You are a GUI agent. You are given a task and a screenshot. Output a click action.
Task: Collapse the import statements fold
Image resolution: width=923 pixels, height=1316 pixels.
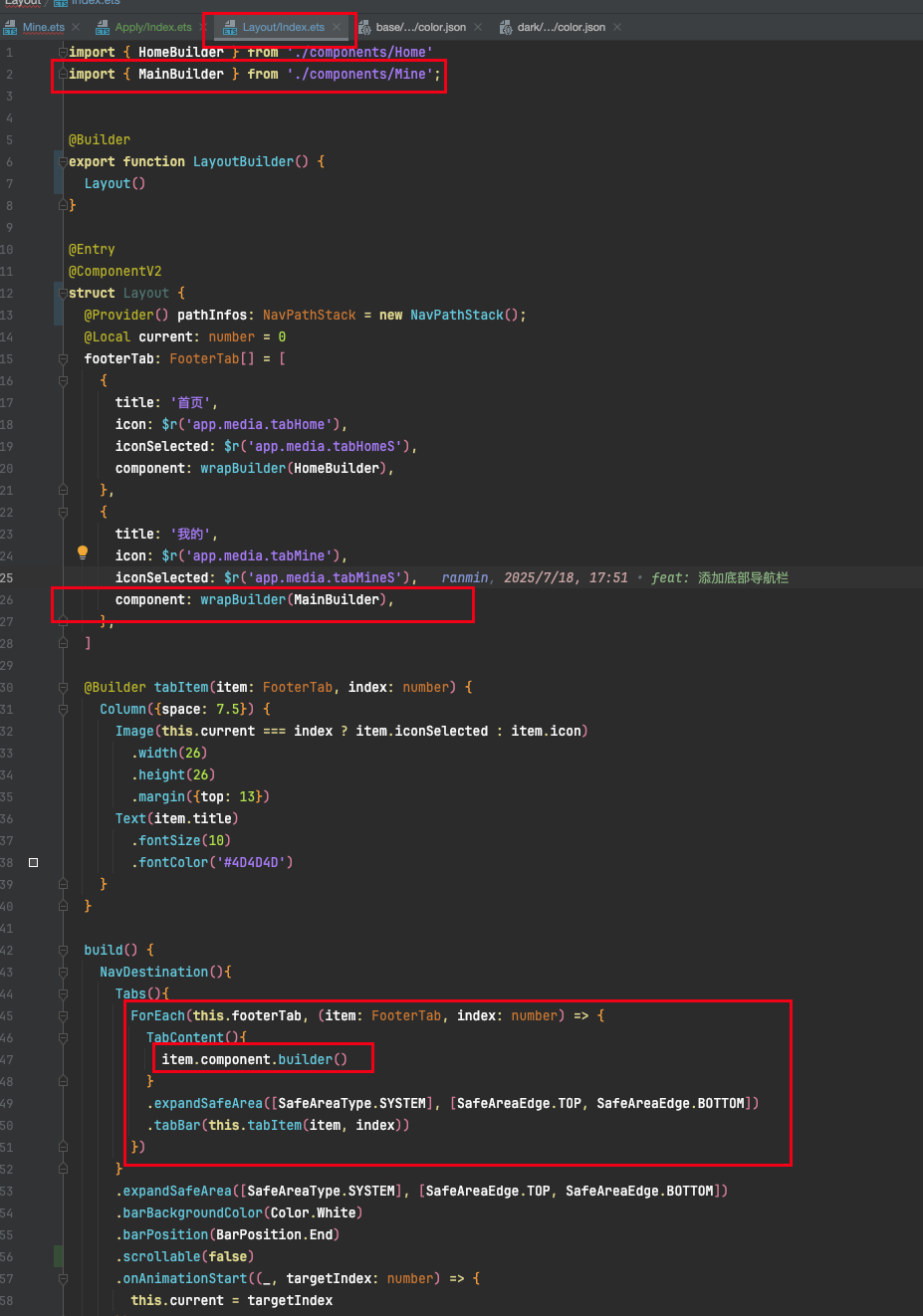[x=63, y=52]
